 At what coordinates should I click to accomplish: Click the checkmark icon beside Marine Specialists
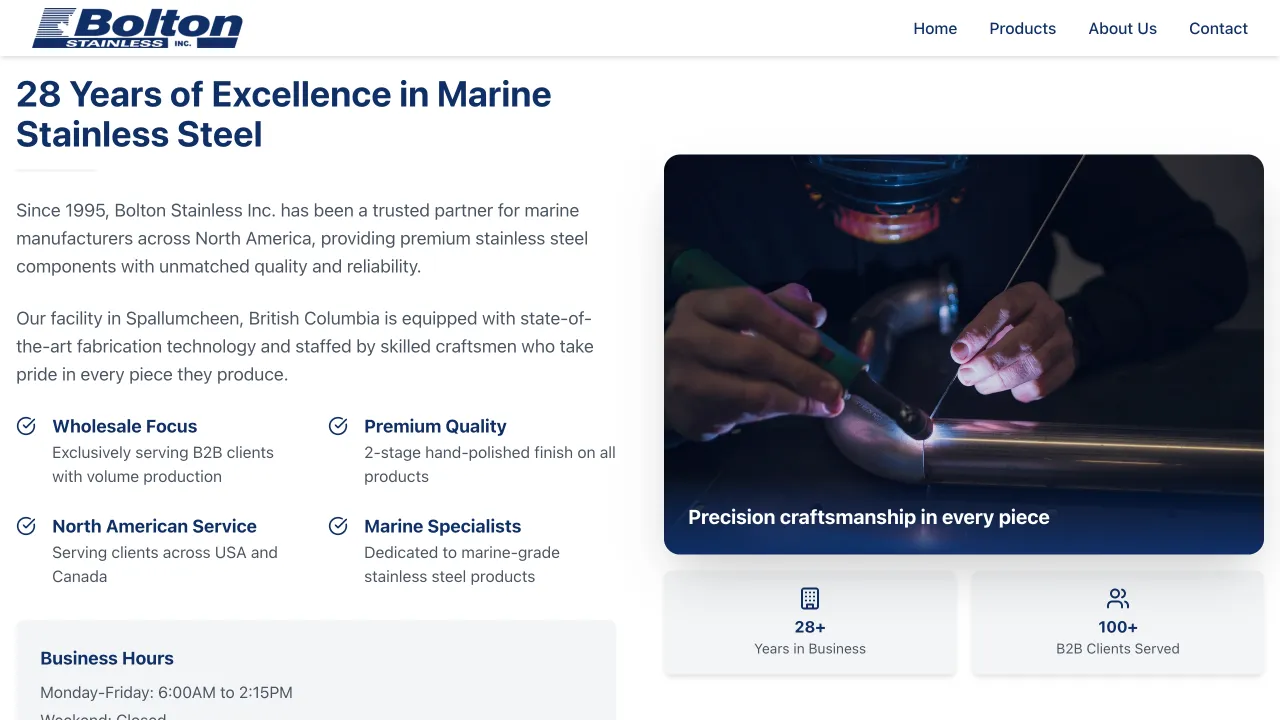click(338, 526)
